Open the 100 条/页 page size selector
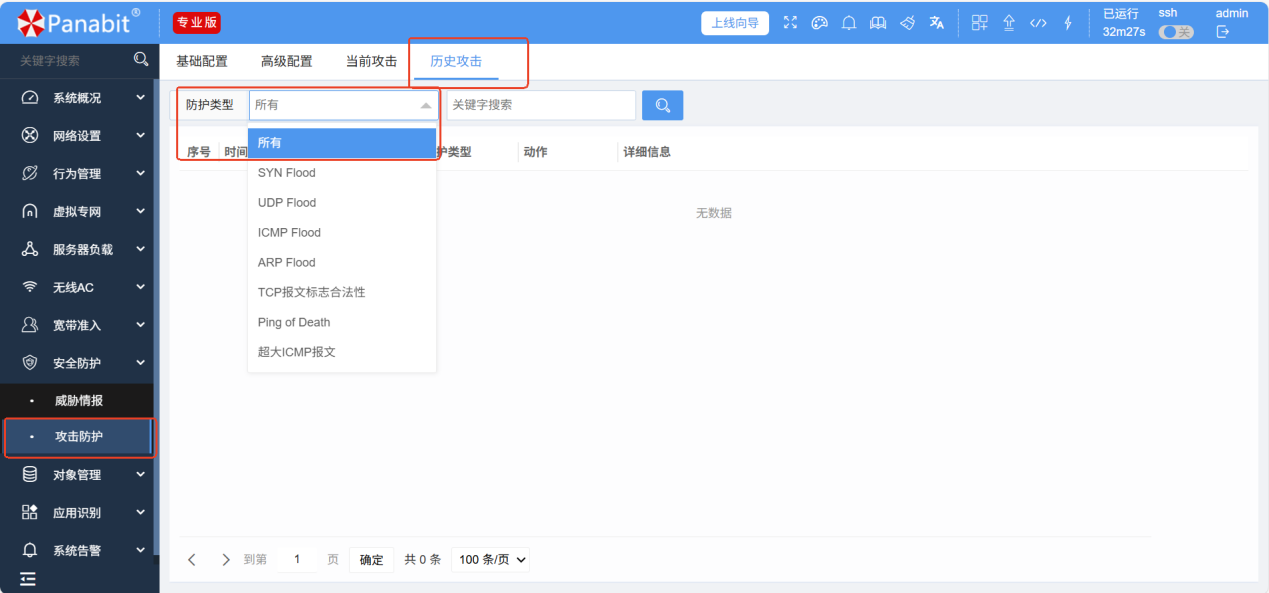The width and height of the screenshot is (1269, 593). pyautogui.click(x=492, y=560)
